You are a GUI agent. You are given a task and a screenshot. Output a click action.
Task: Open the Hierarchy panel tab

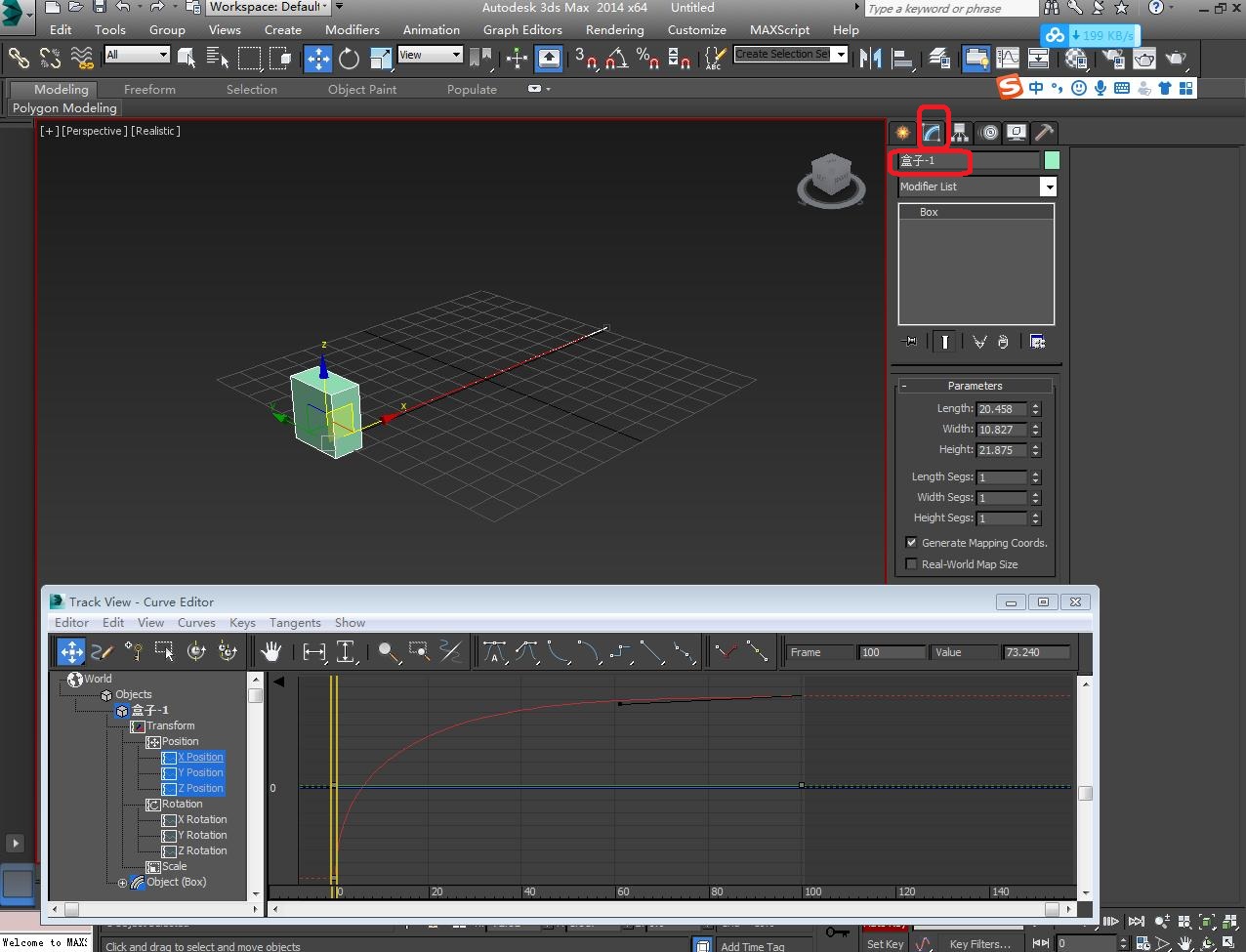point(960,133)
